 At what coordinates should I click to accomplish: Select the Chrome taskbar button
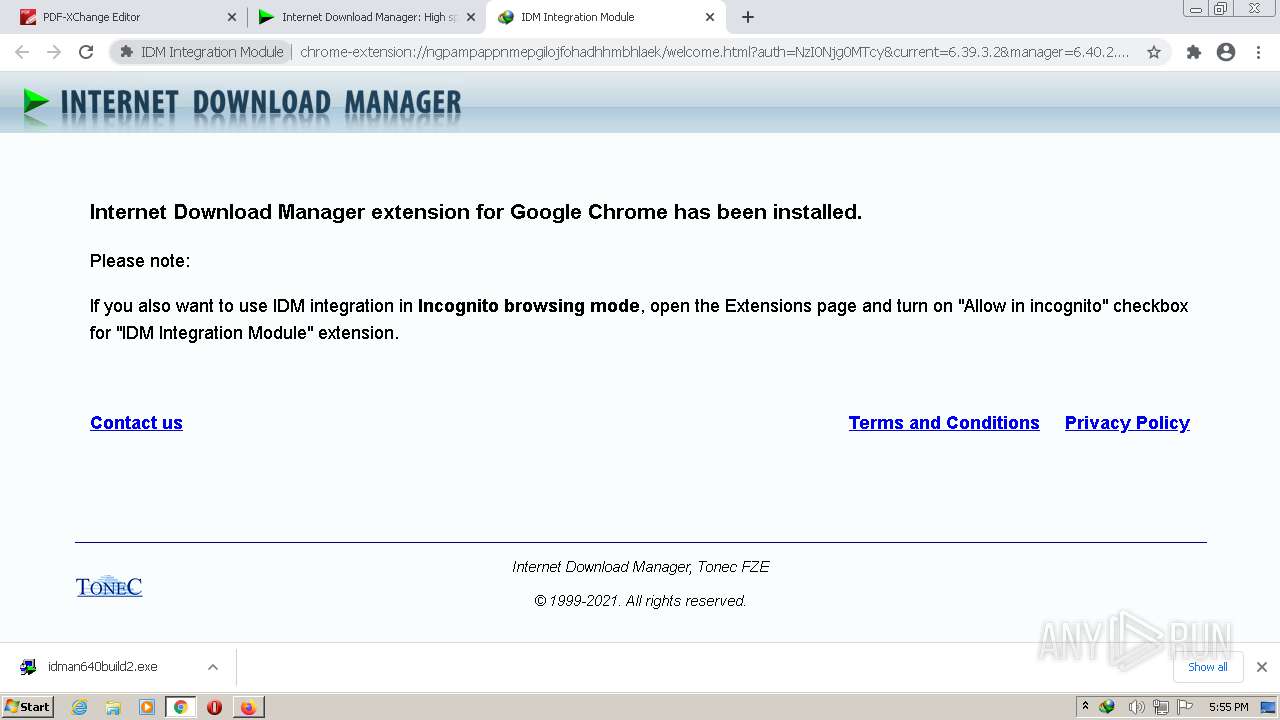180,707
